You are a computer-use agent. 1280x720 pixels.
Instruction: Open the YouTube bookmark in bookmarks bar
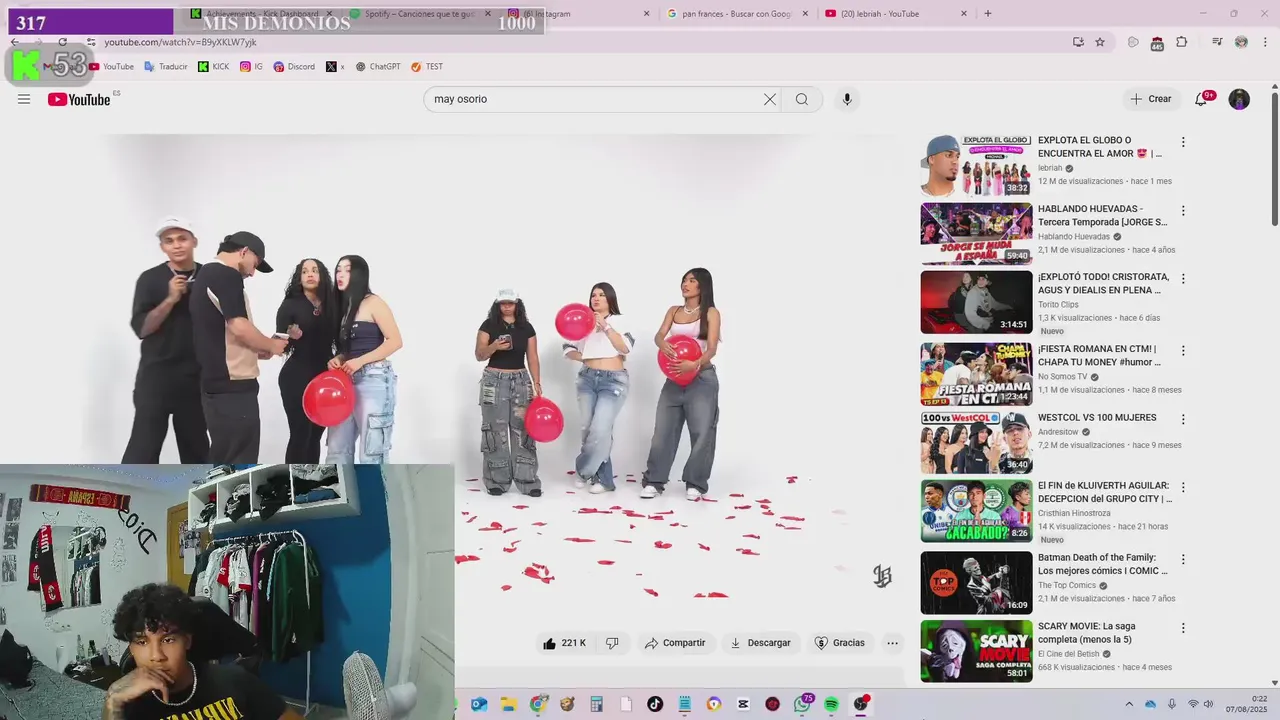click(x=111, y=67)
